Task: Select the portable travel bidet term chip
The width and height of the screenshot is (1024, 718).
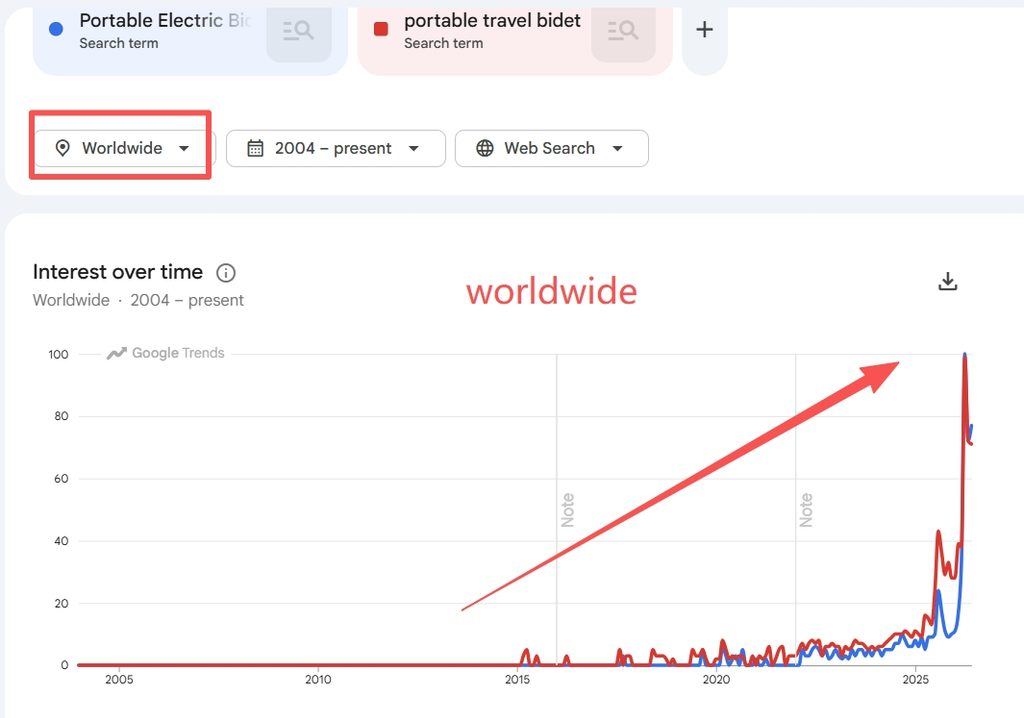Action: (515, 36)
